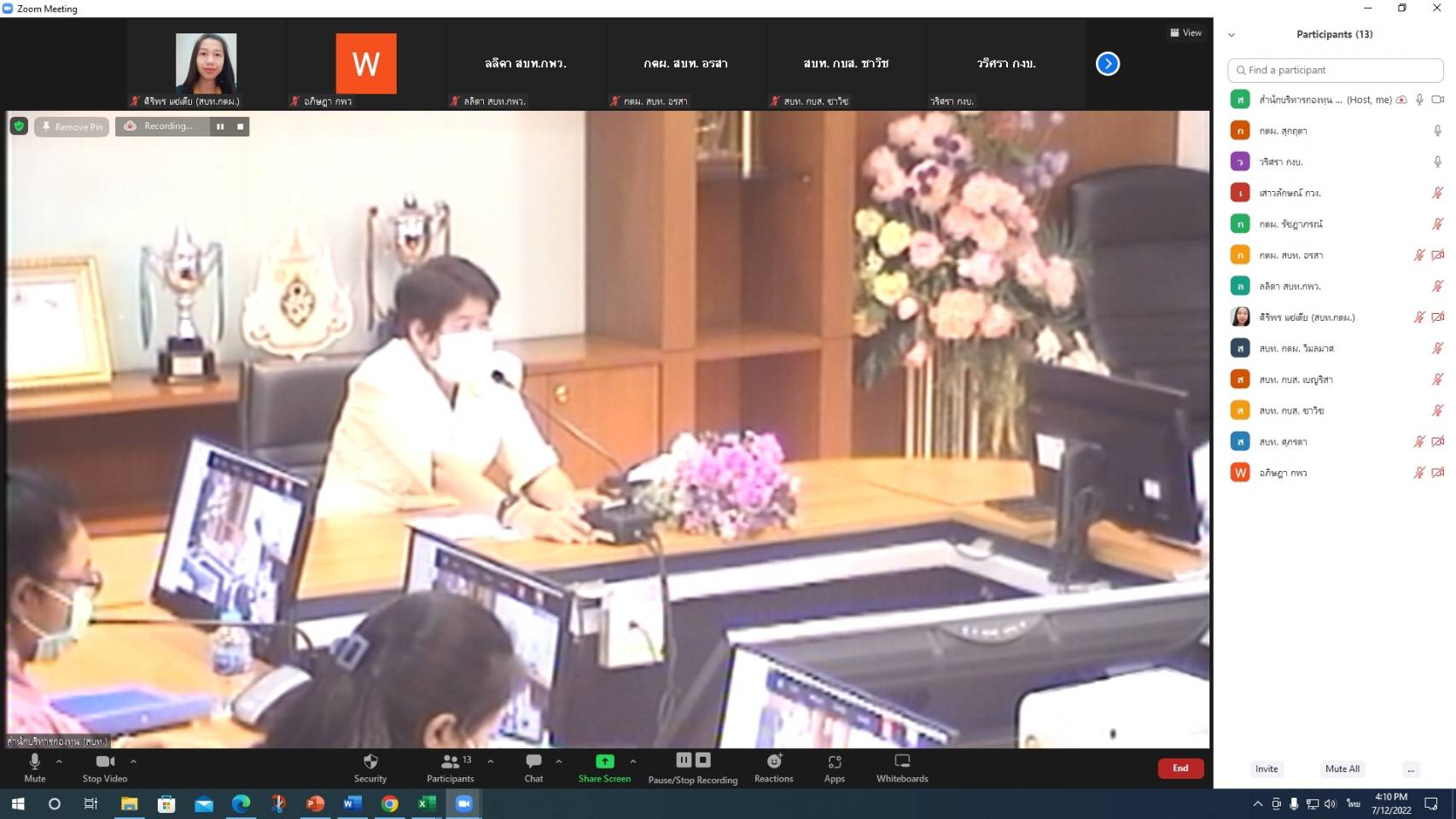The width and height of the screenshot is (1456, 819).
Task: Open more options ellipsis in participants panel
Action: click(x=1411, y=769)
